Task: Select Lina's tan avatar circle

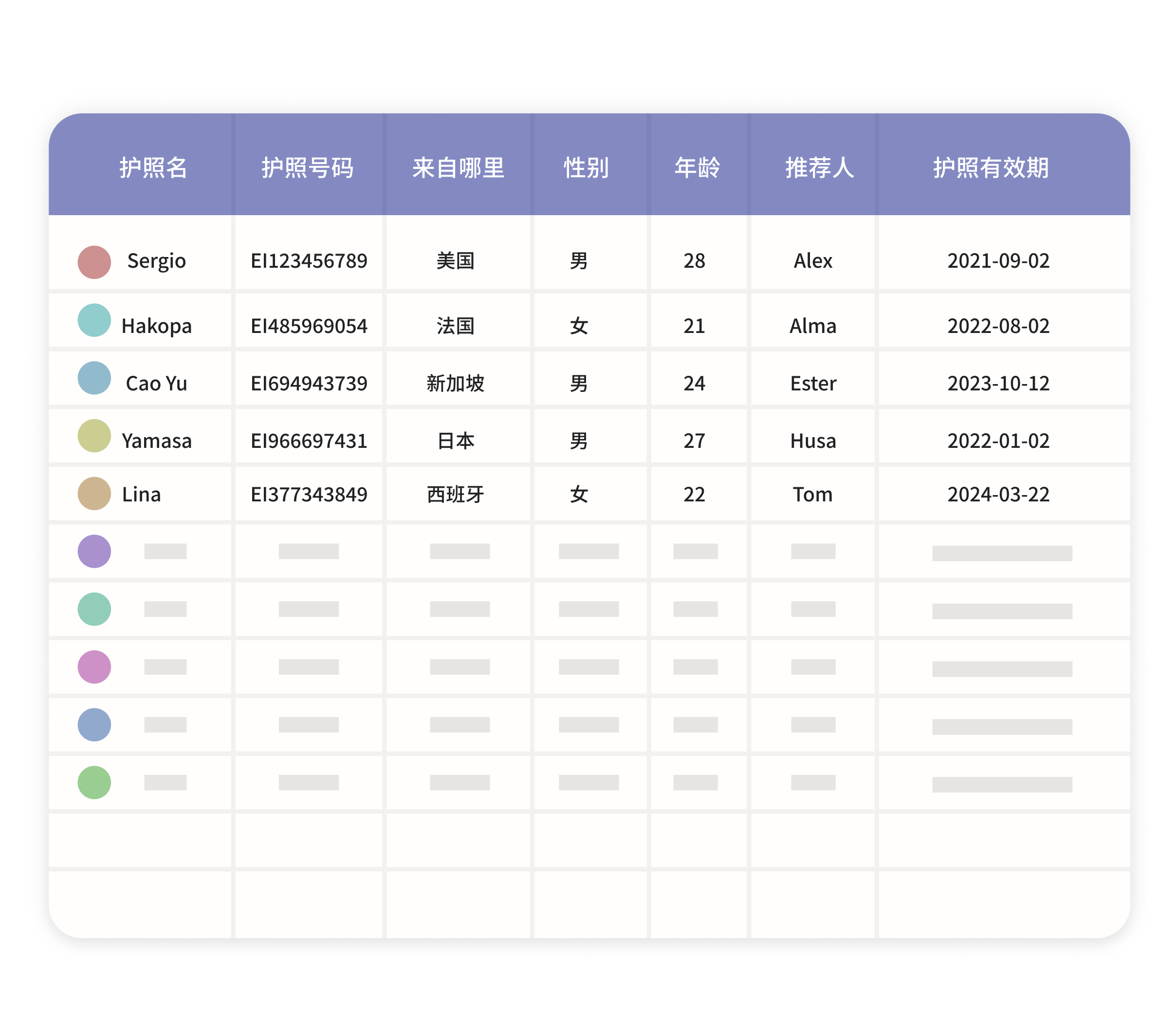Action: [94, 494]
